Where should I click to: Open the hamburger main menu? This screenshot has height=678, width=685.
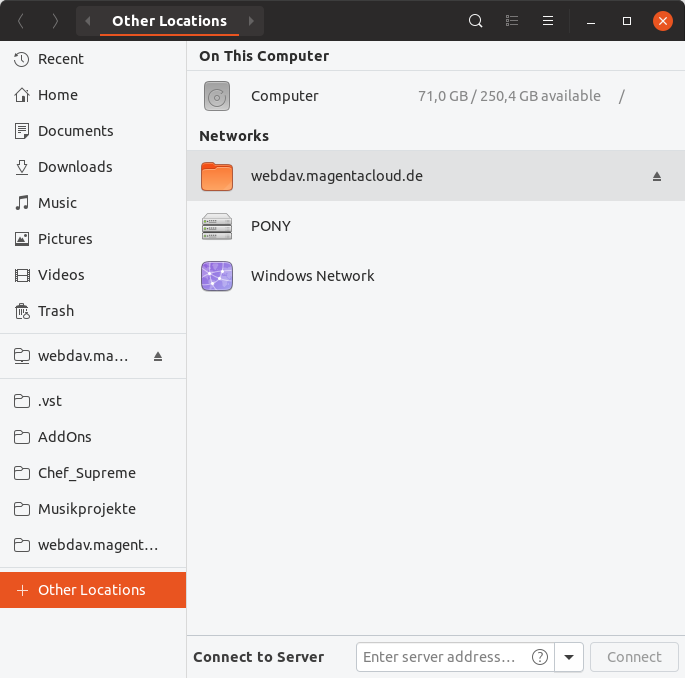(548, 21)
